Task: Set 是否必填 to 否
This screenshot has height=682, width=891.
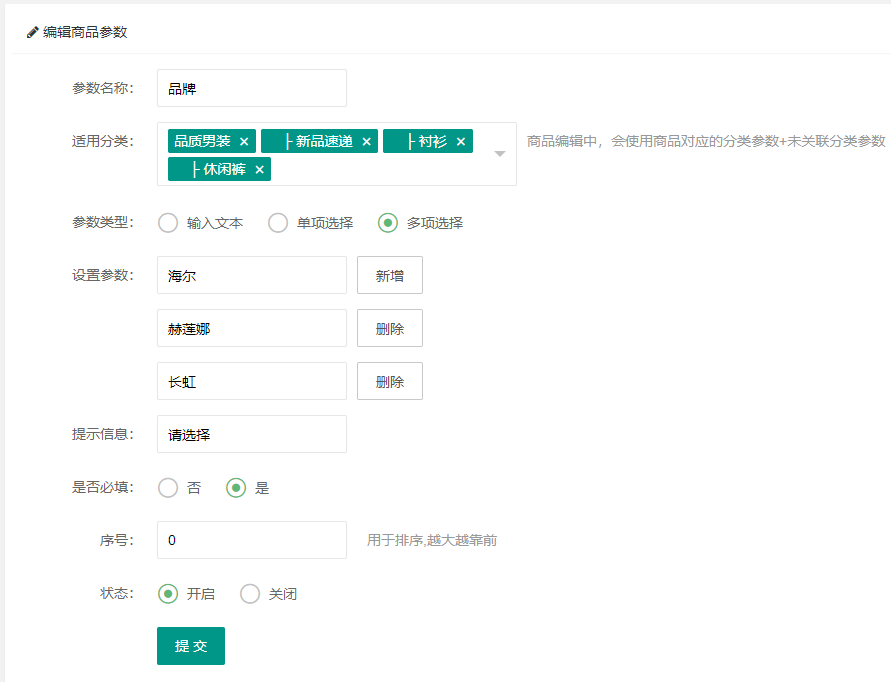Action: 168,488
